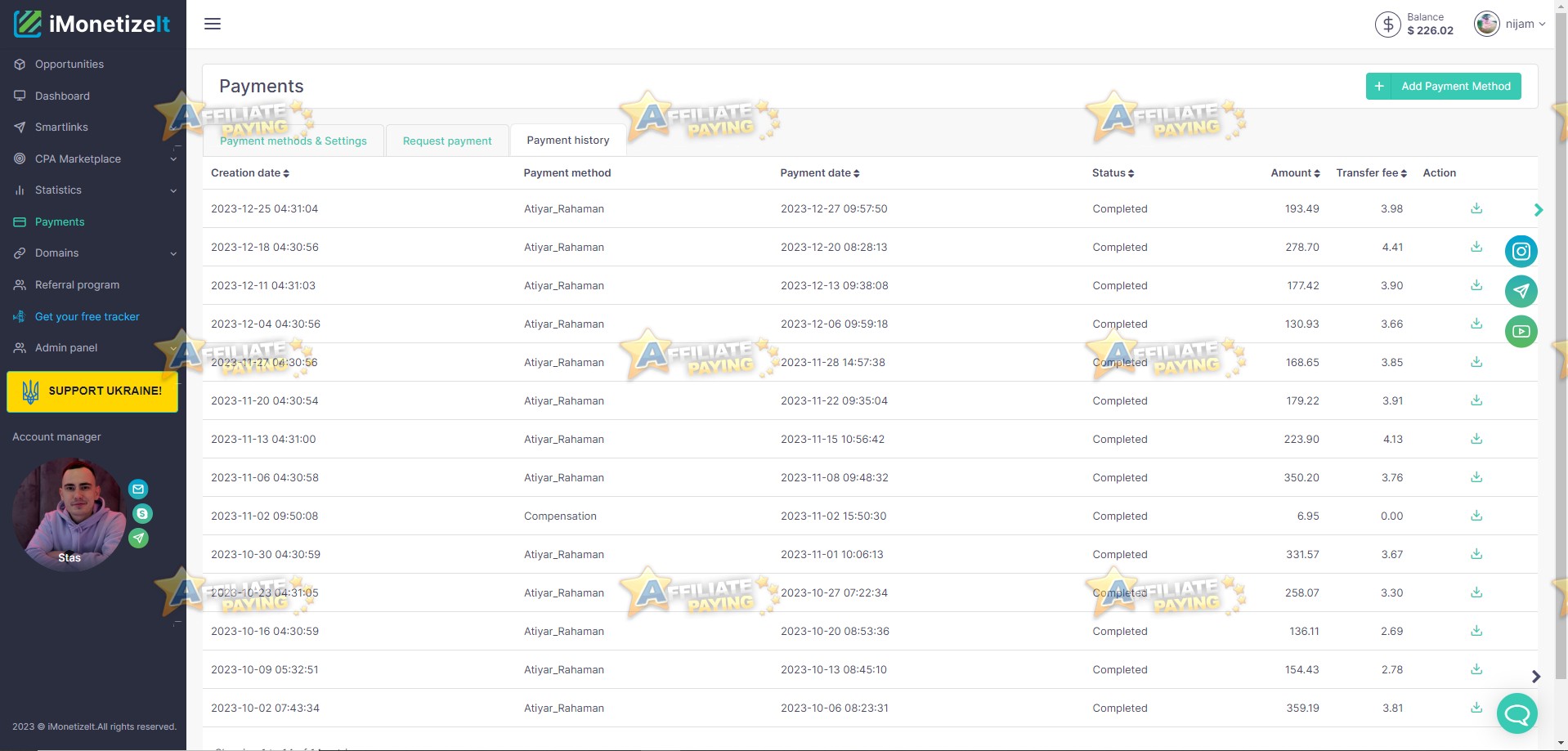
Task: Download receipt for 2023-12-25 payment
Action: 1476,208
